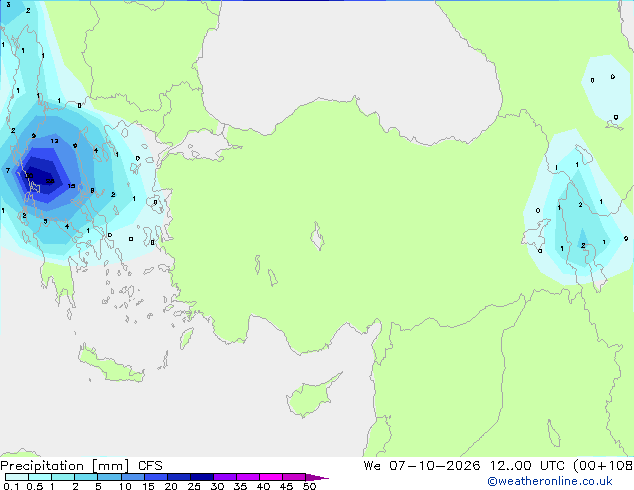Image resolution: width=634 pixels, height=490 pixels.
Task: Click the 'We 07-10-2026' date text
Action: (422, 465)
